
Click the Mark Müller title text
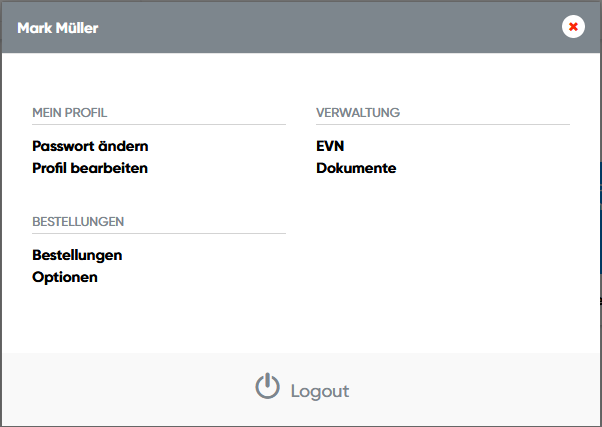coord(58,27)
